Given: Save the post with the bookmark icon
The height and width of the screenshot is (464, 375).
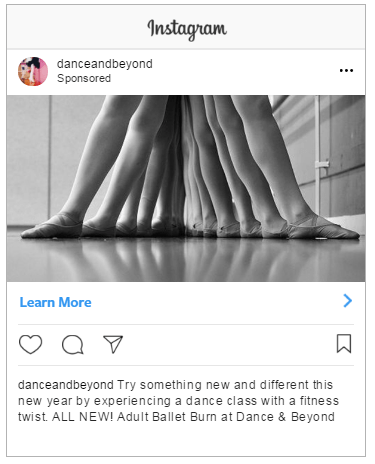Looking at the screenshot, I should (344, 343).
